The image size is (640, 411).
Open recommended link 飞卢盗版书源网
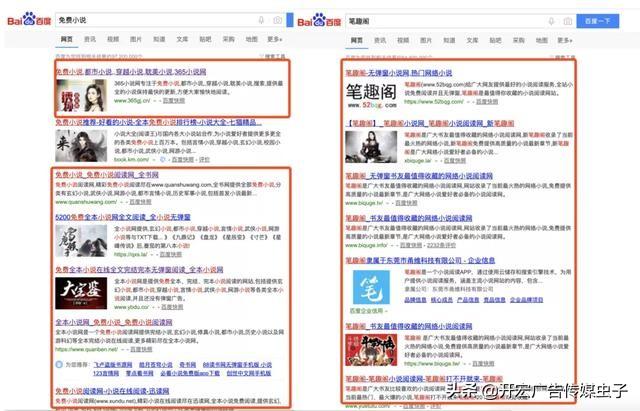coord(113,364)
